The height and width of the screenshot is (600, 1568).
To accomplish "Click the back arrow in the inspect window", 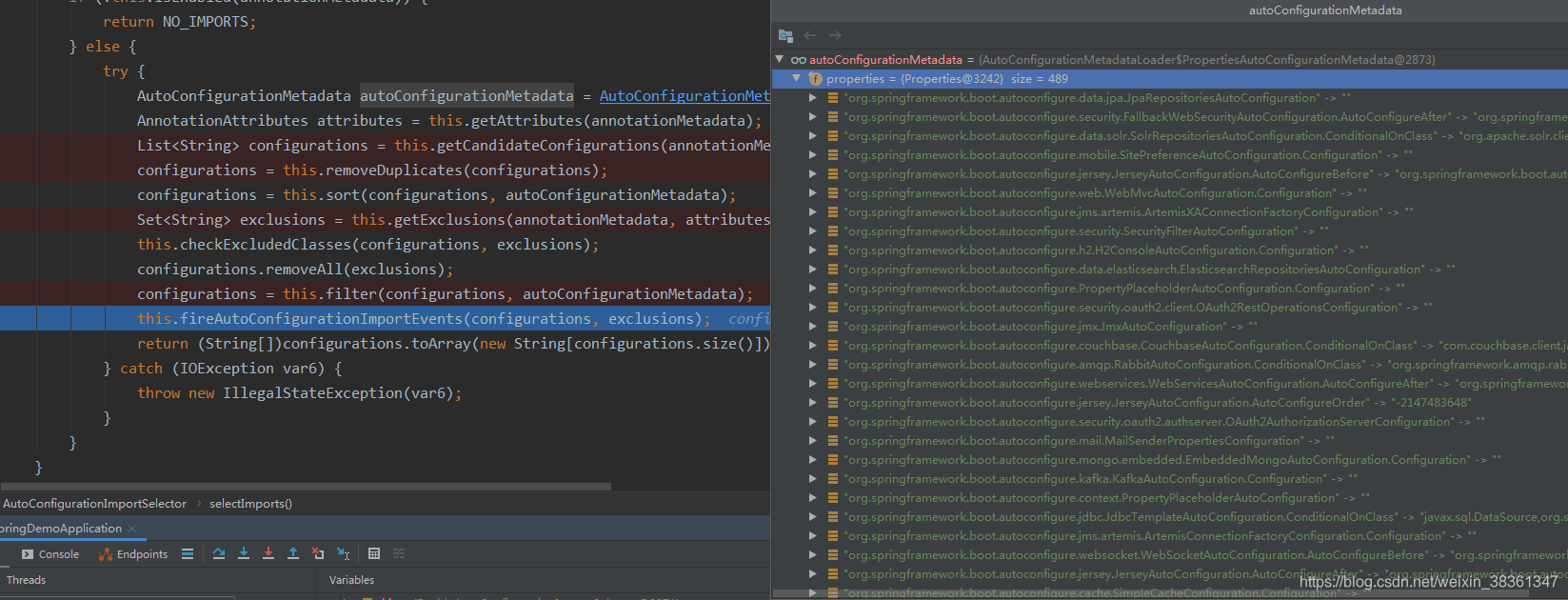I will click(x=810, y=35).
